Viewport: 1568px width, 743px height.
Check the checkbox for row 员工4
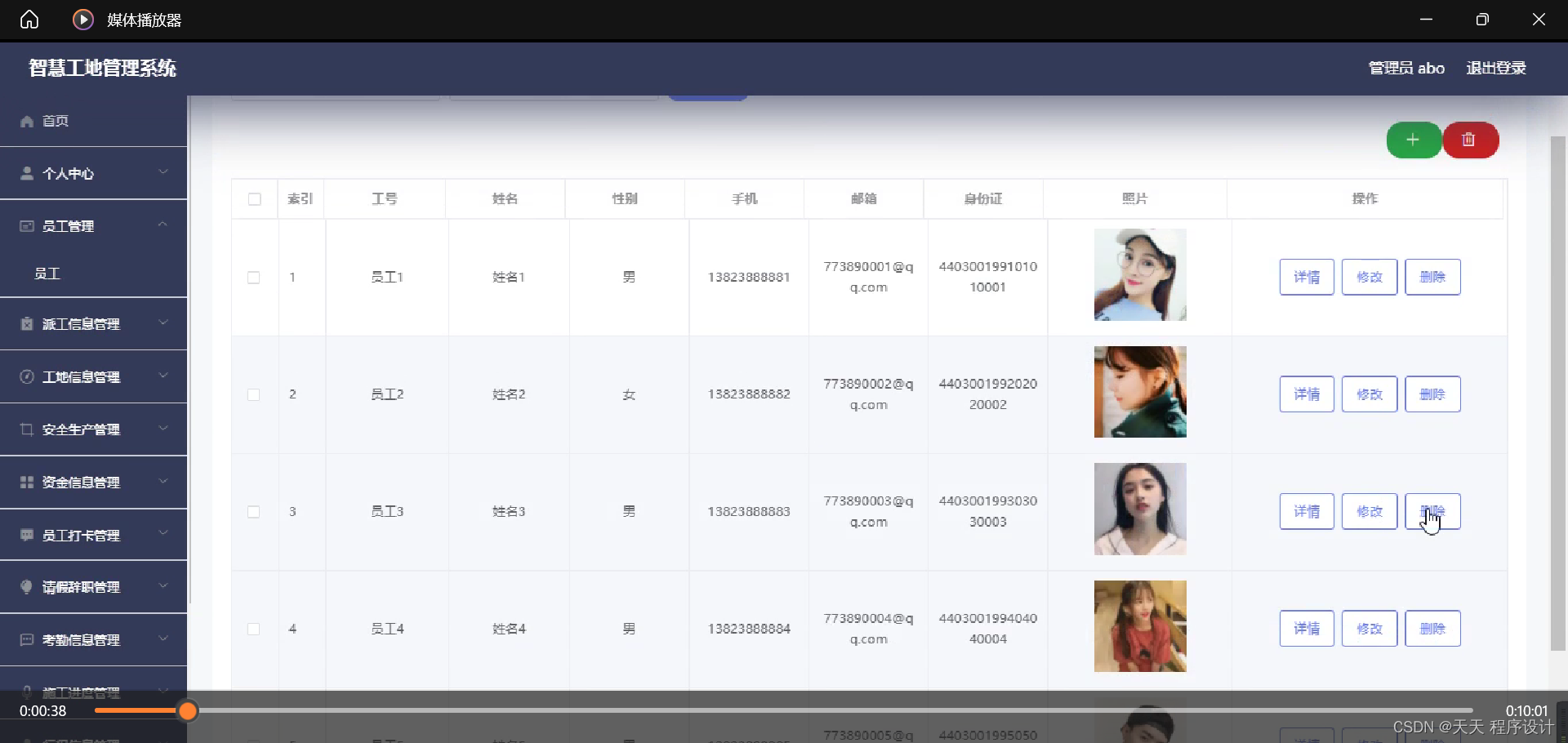(254, 629)
